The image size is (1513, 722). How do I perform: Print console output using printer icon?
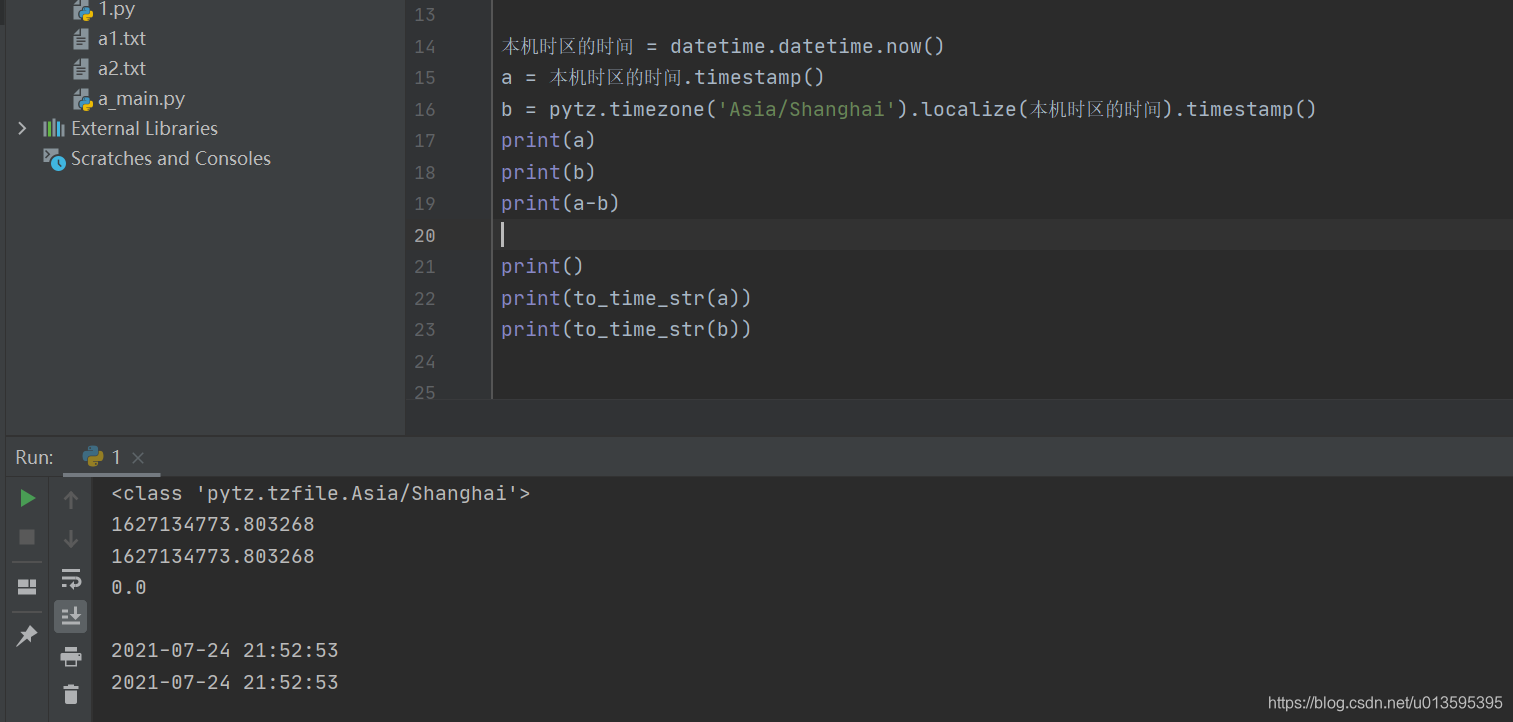tap(70, 656)
